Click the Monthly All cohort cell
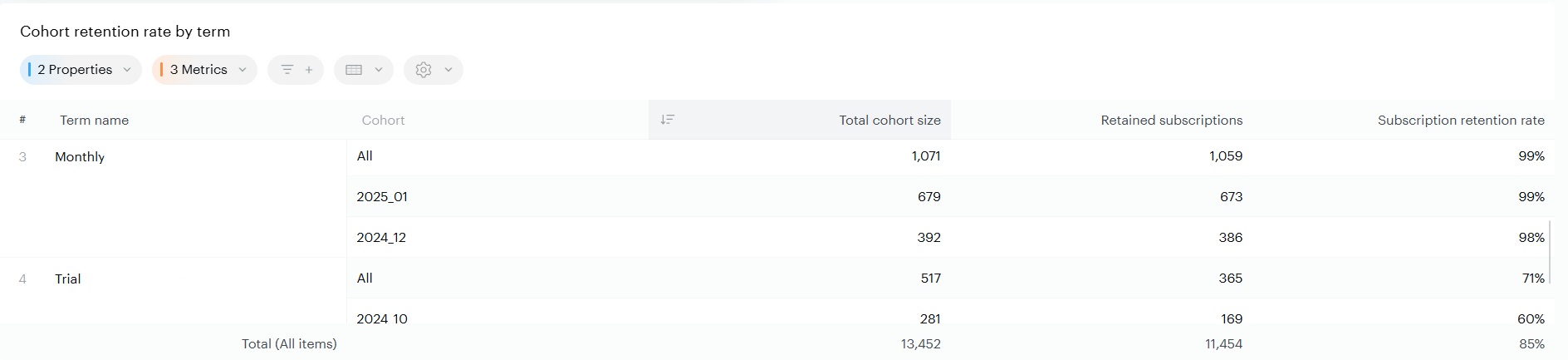 point(365,156)
